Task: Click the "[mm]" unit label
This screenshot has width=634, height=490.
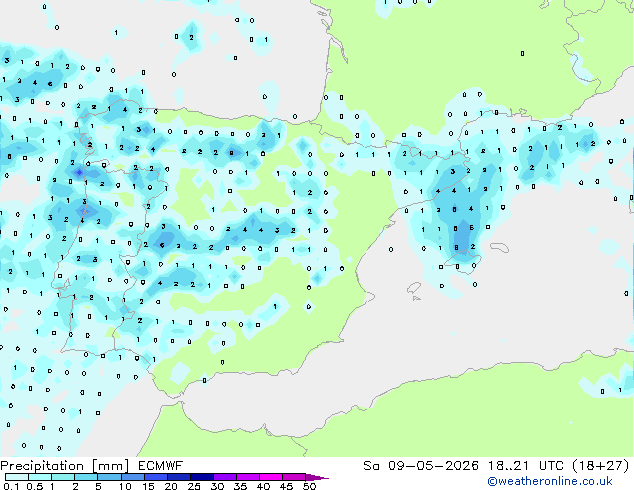Action: tap(110, 466)
